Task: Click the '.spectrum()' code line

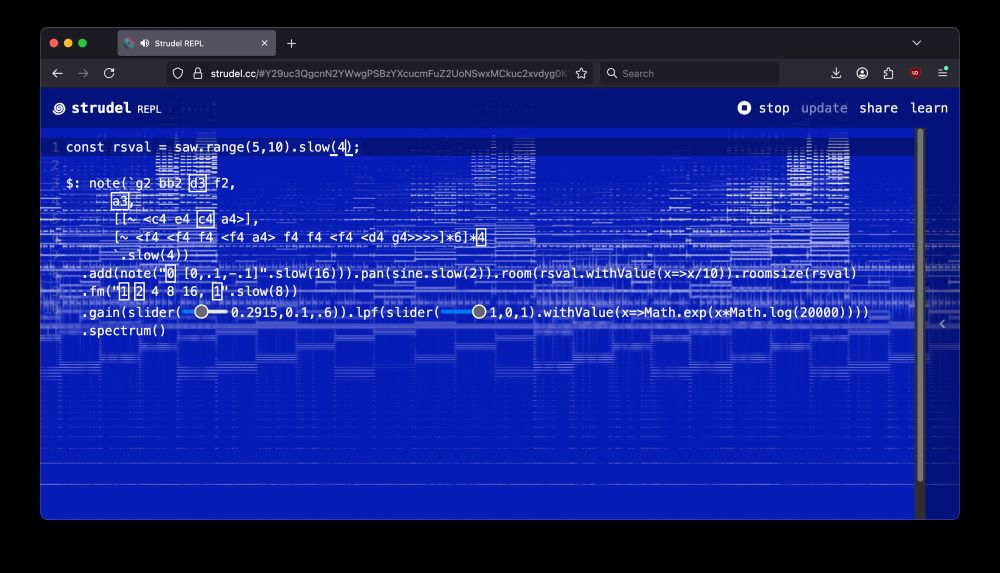Action: tap(124, 331)
